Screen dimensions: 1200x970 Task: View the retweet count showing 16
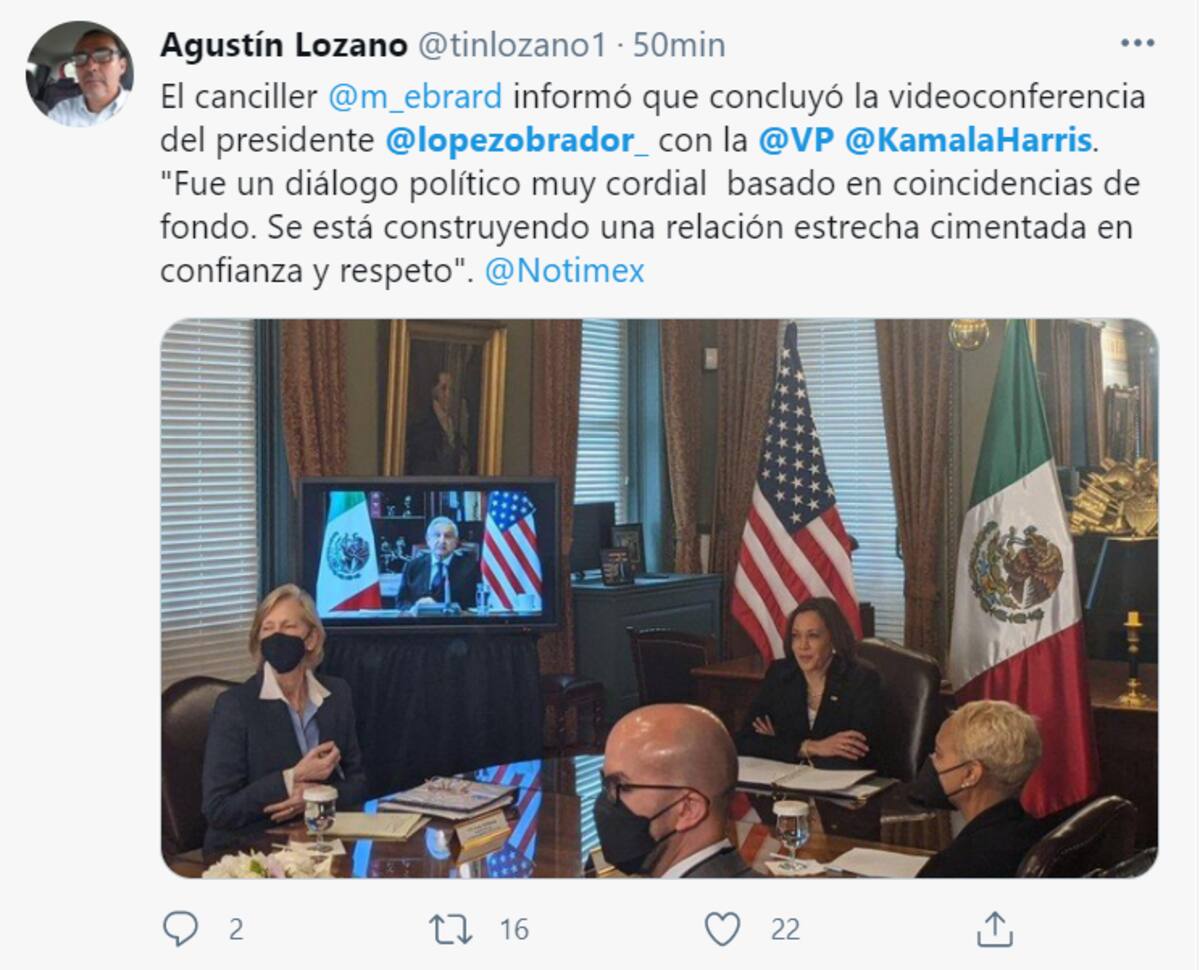tap(514, 930)
